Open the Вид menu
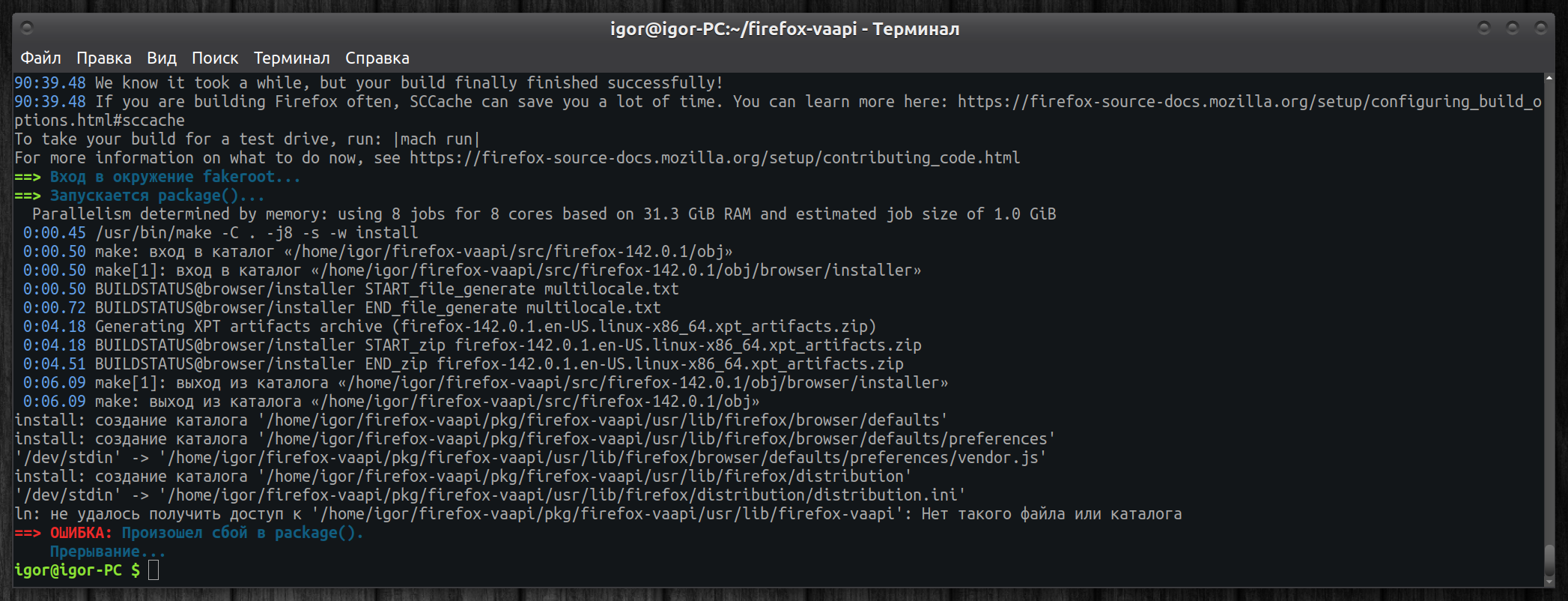1568x601 pixels. [x=162, y=58]
